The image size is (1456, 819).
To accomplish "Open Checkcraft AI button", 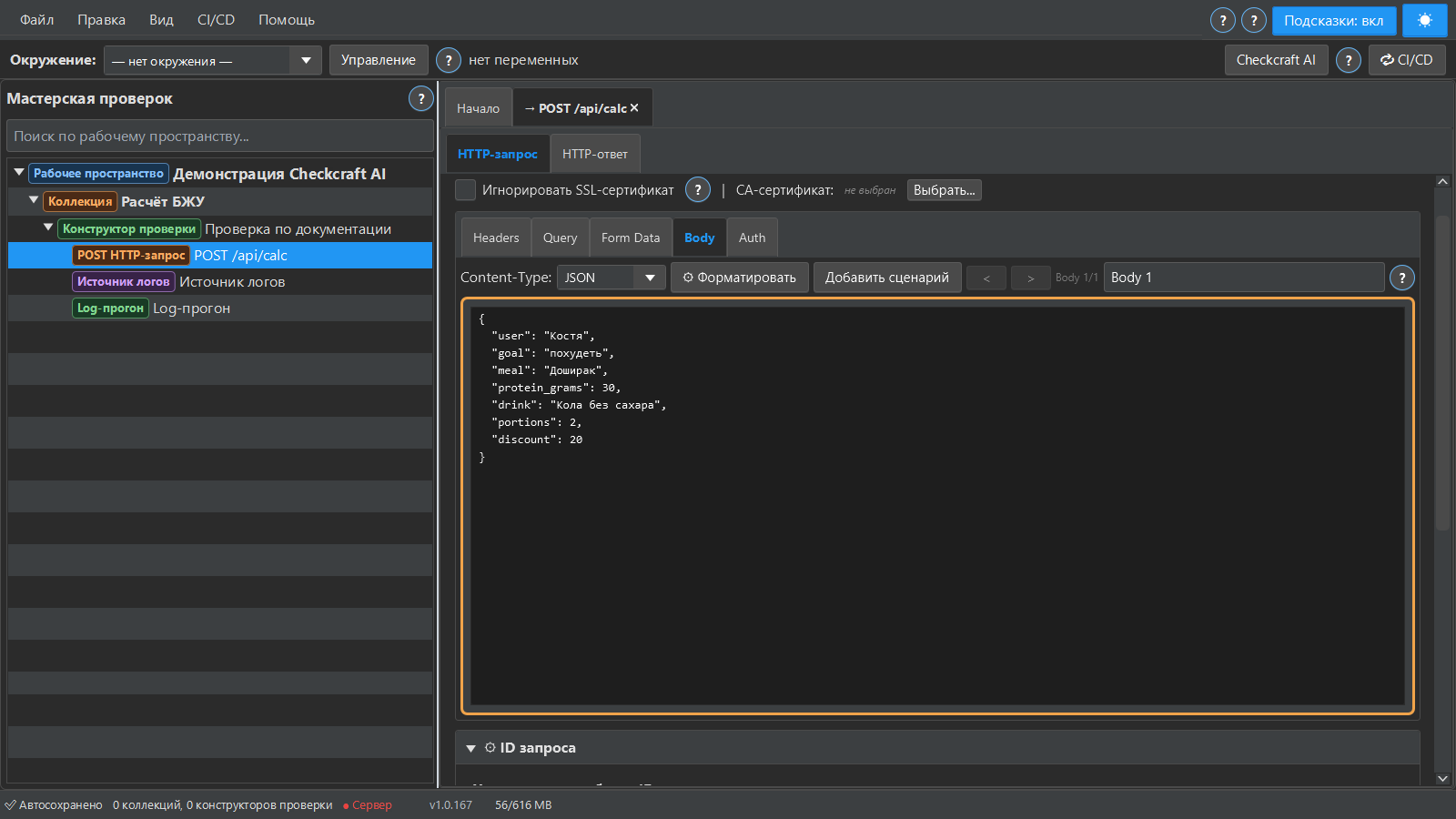I will point(1276,60).
